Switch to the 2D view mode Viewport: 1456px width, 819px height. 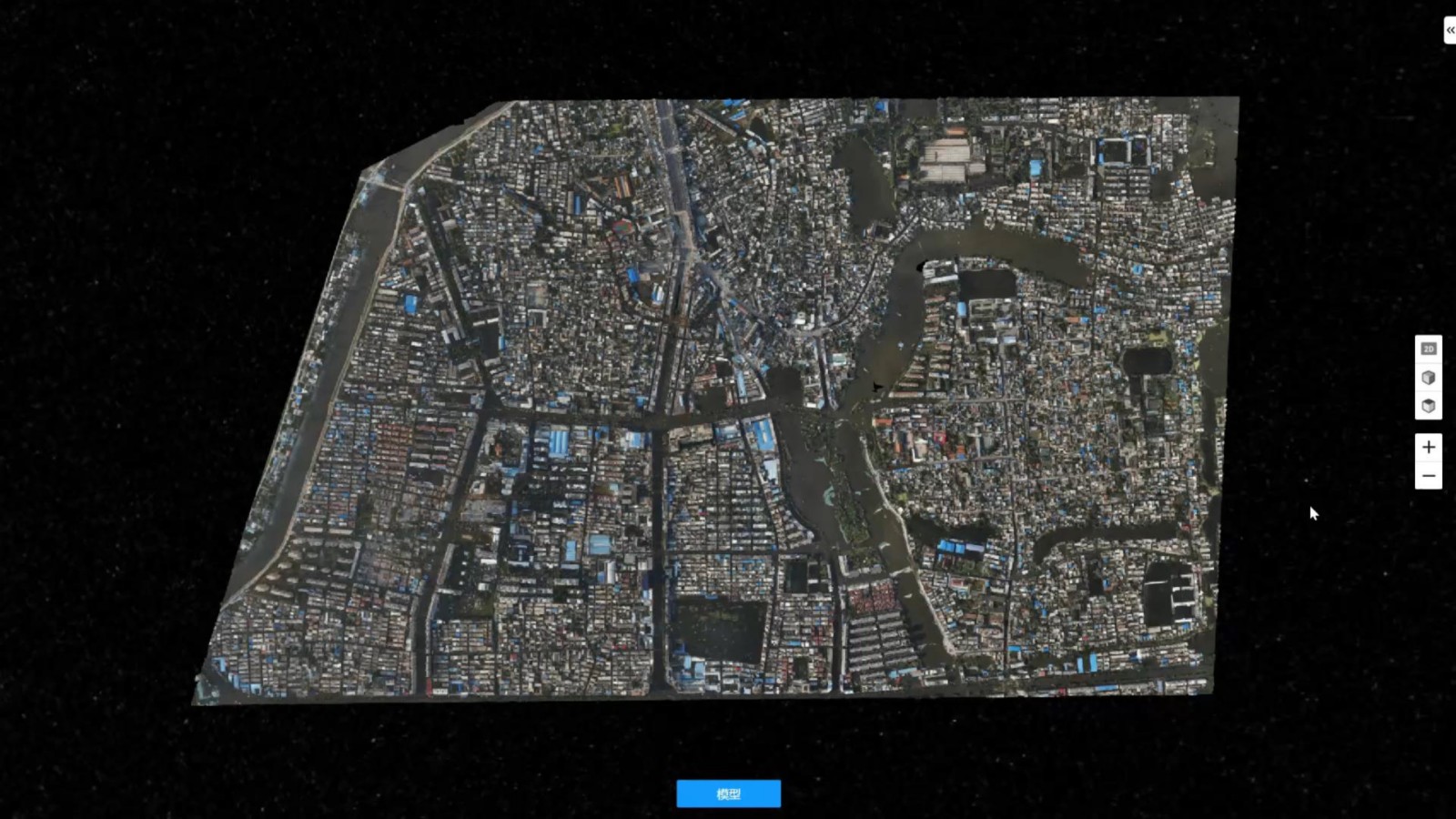coord(1428,349)
